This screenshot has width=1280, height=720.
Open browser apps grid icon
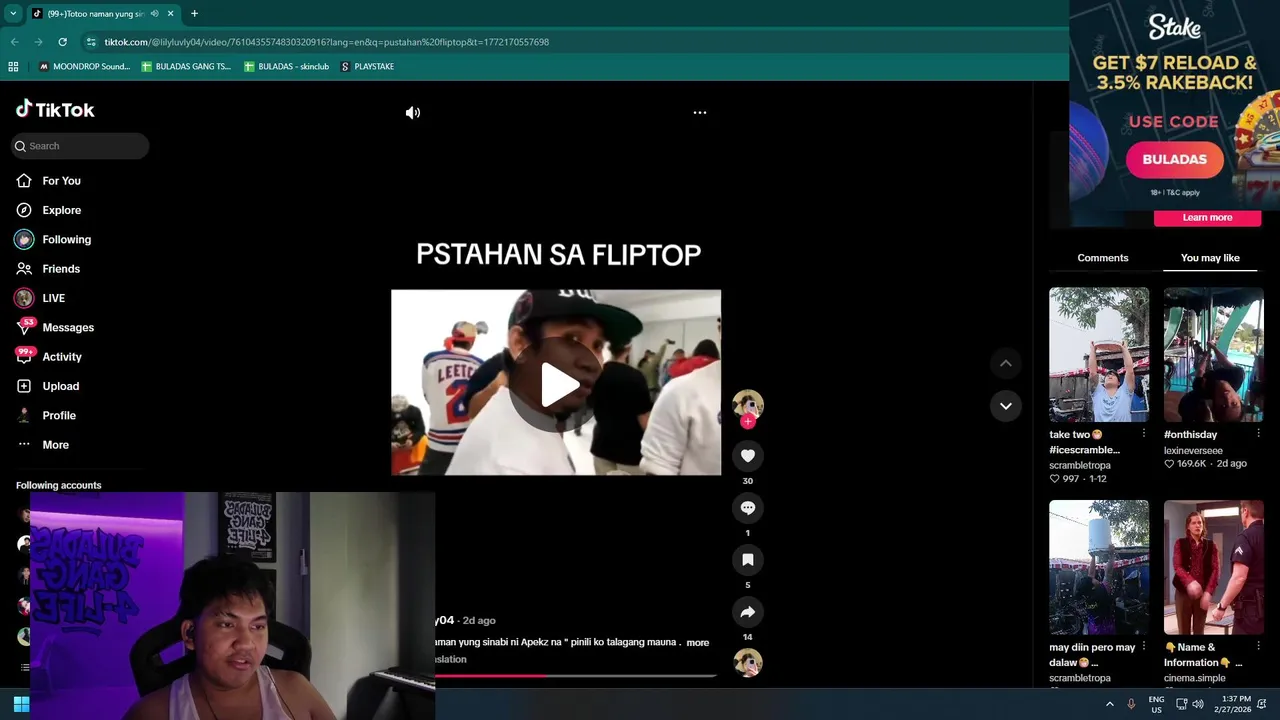tap(13, 67)
